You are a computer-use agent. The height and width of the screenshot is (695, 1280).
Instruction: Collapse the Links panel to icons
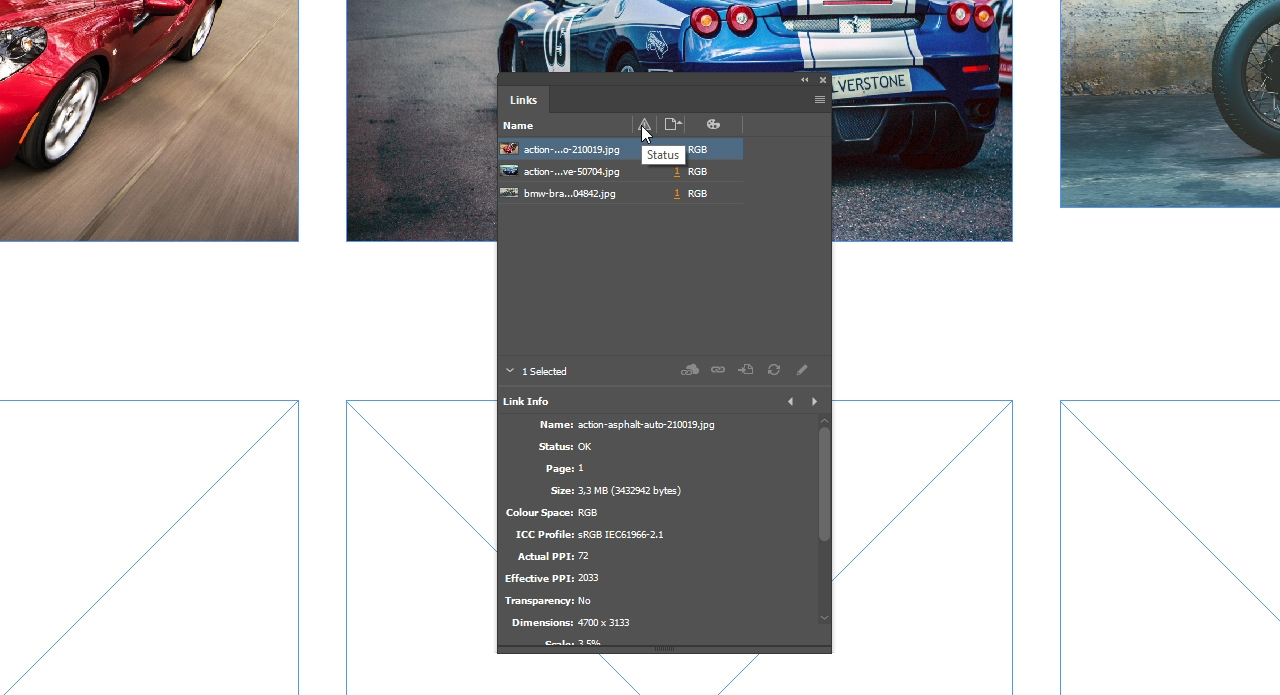click(804, 80)
